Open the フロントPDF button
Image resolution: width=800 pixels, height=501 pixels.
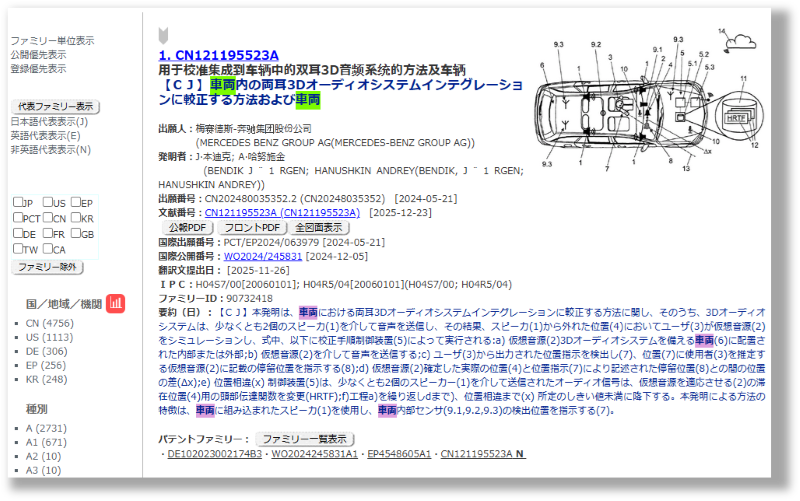click(x=251, y=227)
